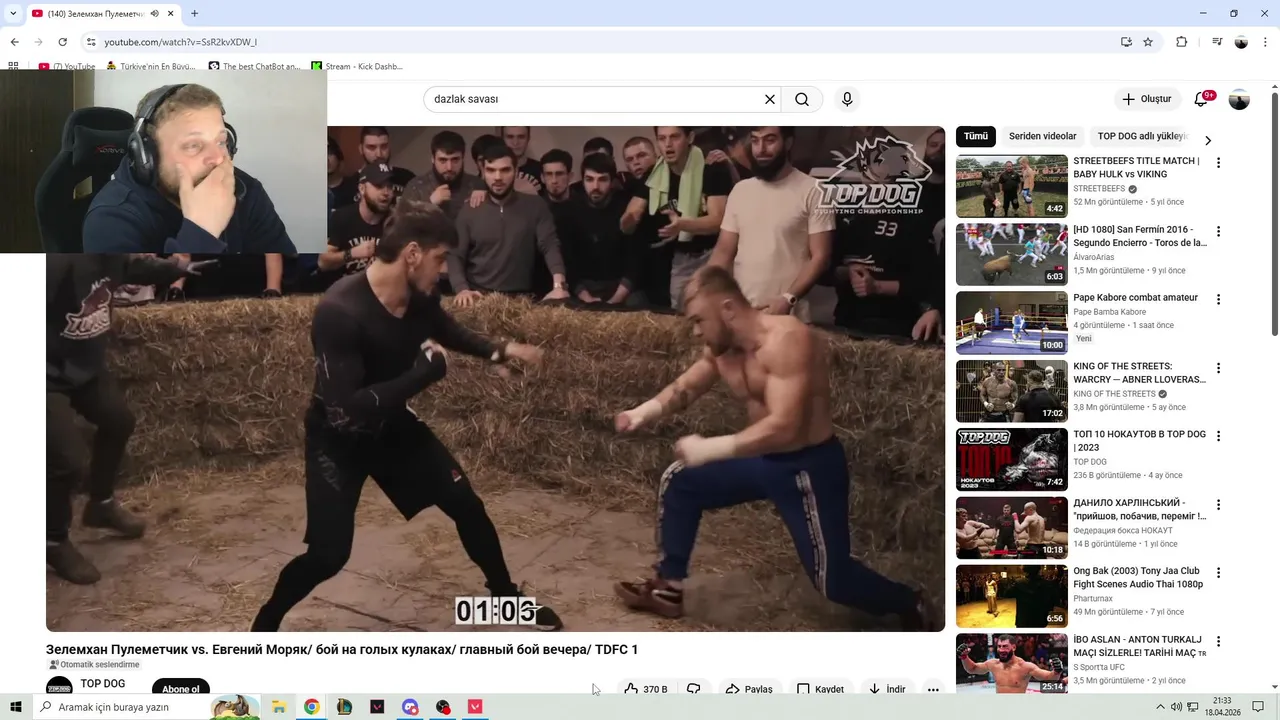
Task: Open ТОП 10 НОКАУТОВ В TOP DOG title
Action: 1139,441
